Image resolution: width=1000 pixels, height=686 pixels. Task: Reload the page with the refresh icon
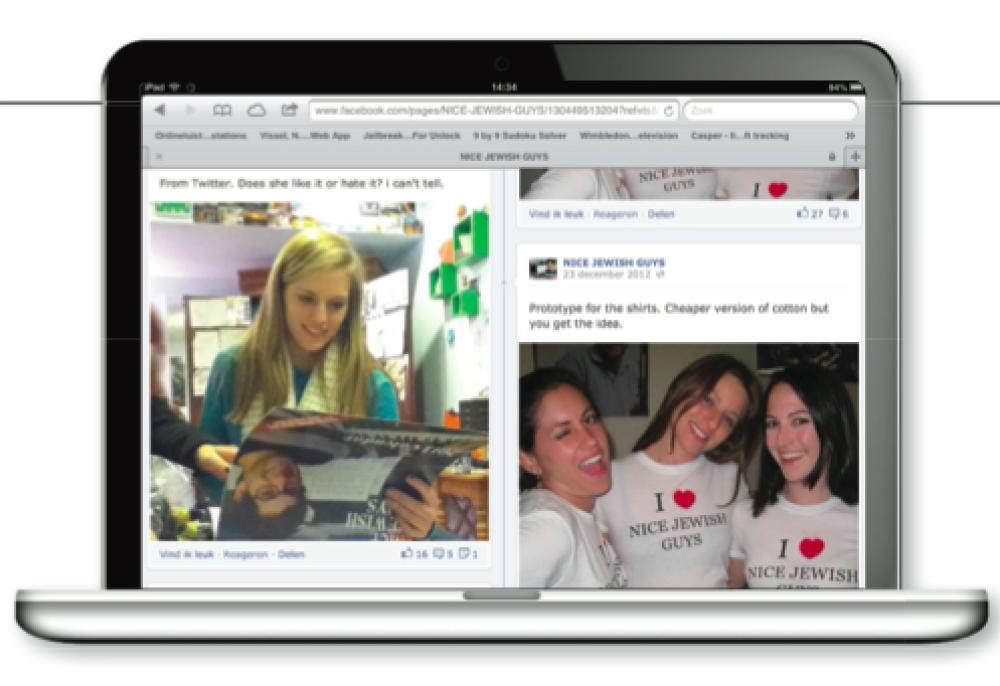click(x=668, y=111)
